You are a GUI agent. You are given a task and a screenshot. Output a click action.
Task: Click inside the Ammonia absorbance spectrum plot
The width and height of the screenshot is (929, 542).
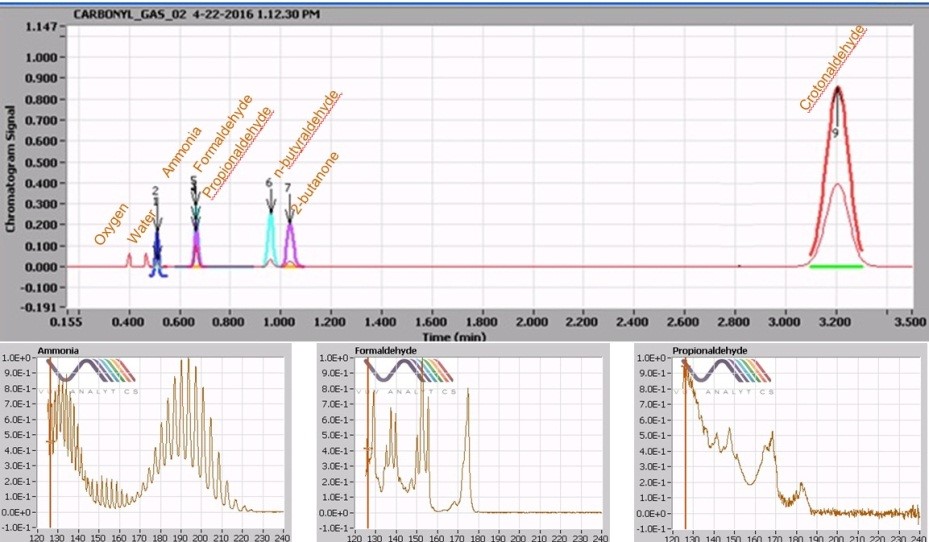(x=161, y=442)
